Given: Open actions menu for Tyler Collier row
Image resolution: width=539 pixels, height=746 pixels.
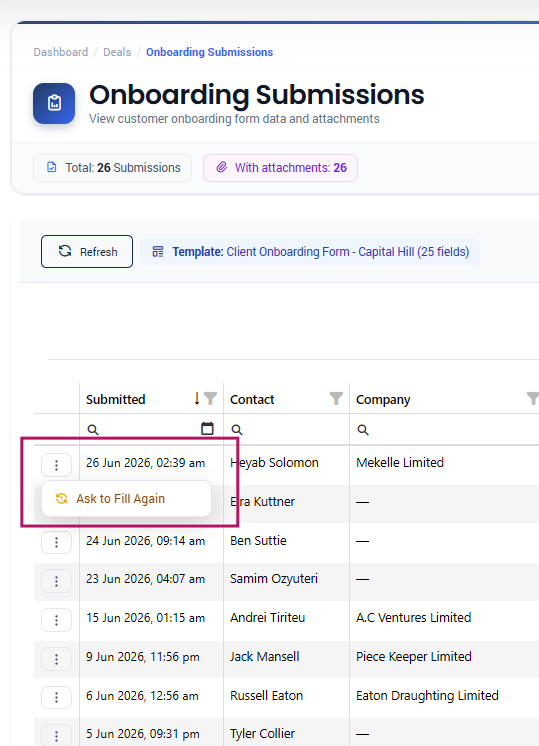Looking at the screenshot, I should click(56, 736).
